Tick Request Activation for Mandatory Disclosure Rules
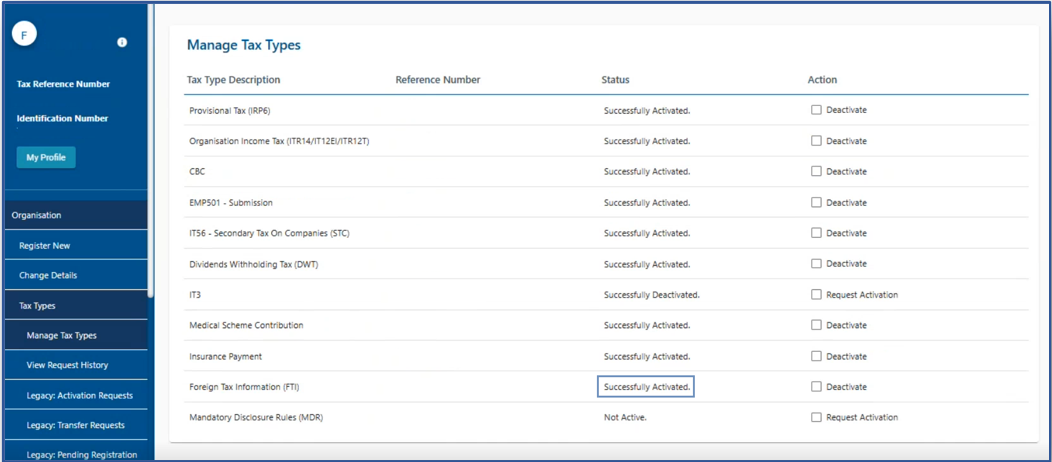 (x=816, y=417)
